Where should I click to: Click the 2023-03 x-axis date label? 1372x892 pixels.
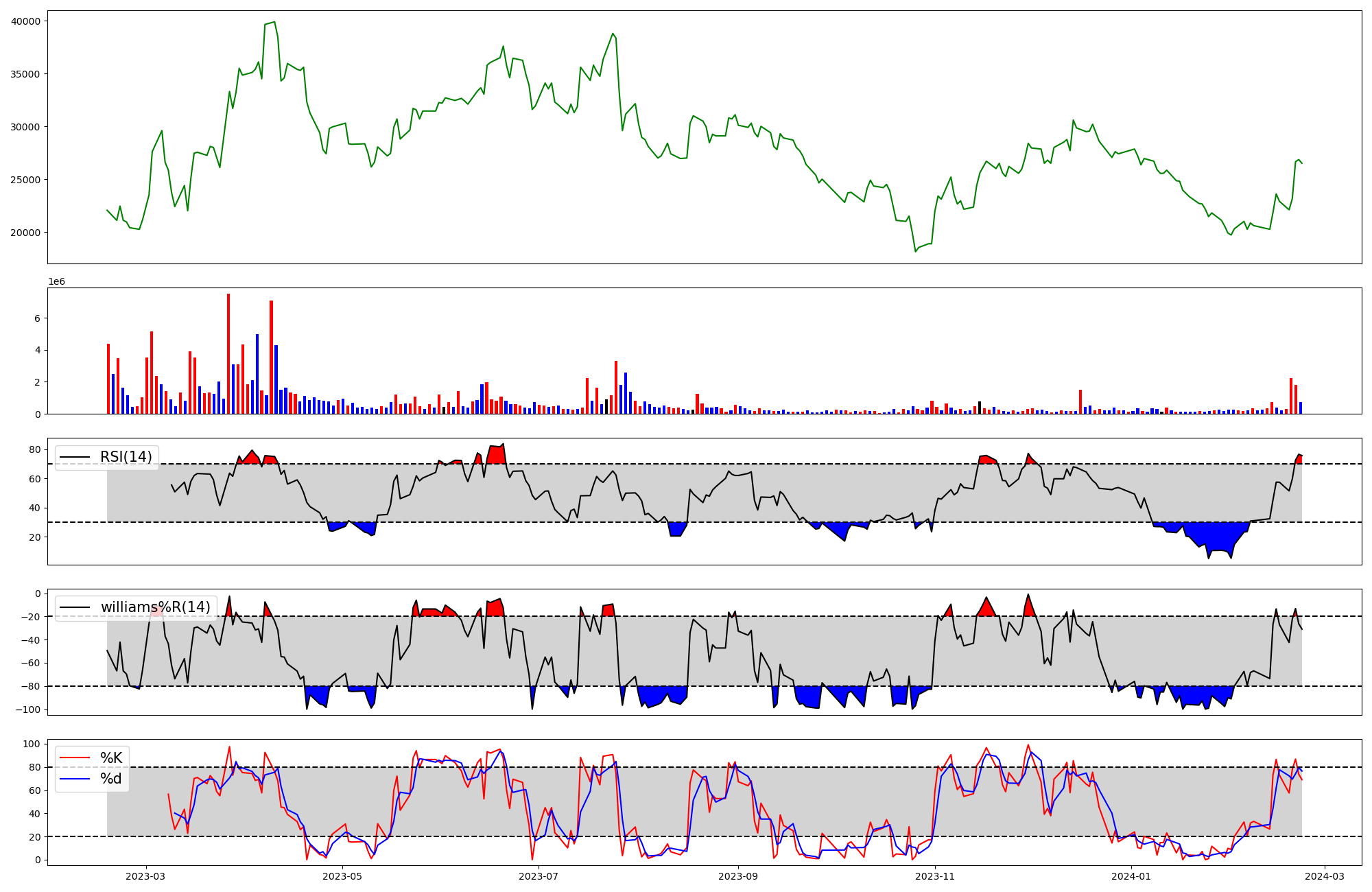tap(145, 876)
